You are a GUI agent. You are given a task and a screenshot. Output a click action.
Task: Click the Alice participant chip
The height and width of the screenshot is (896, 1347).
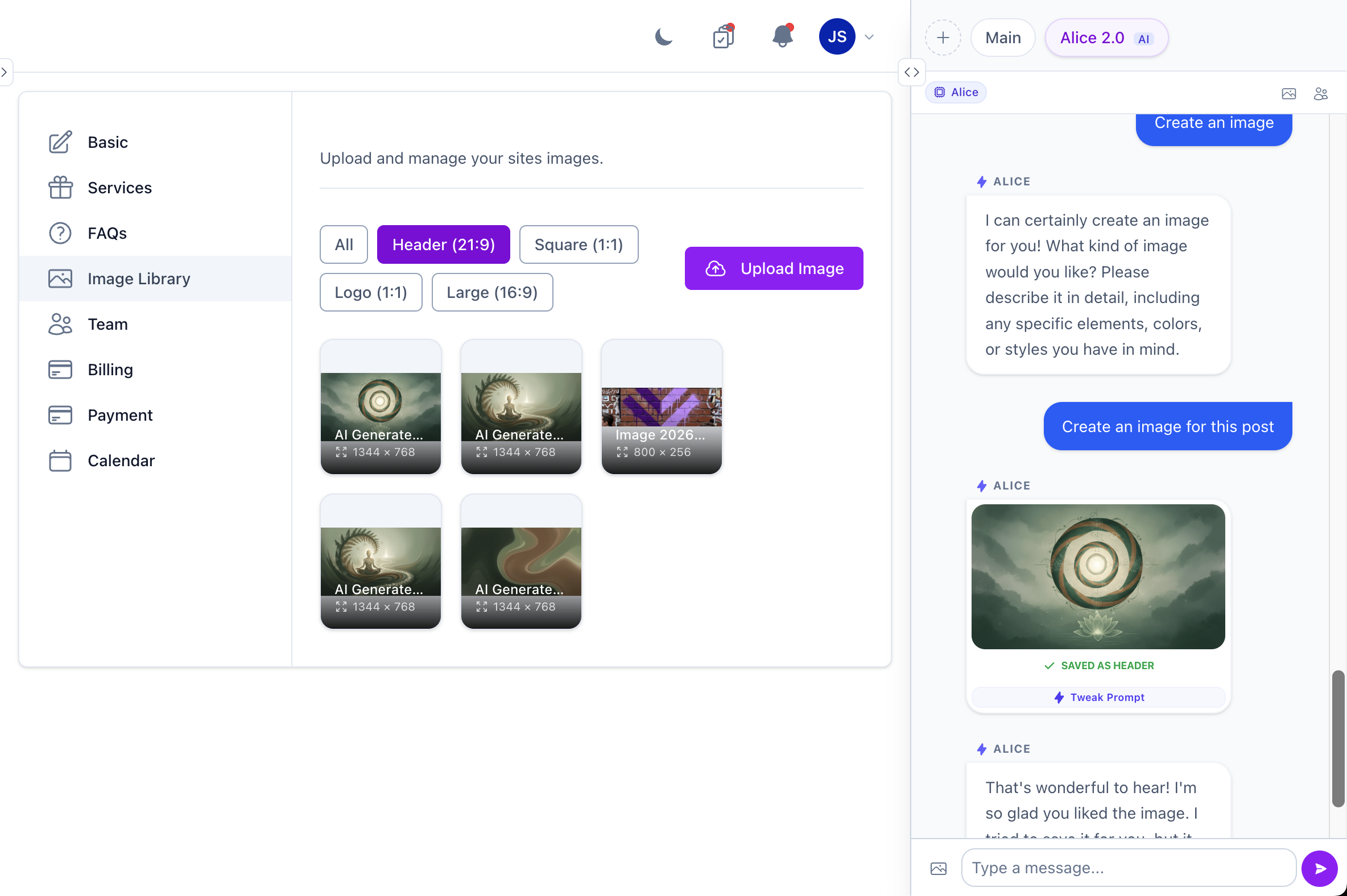click(x=956, y=92)
